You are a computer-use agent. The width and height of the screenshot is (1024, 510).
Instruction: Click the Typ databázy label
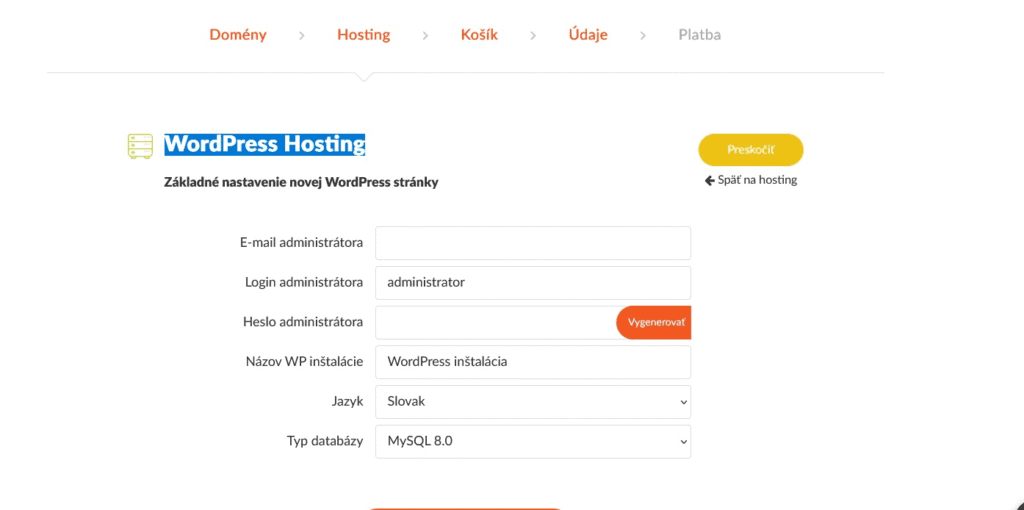tap(325, 441)
